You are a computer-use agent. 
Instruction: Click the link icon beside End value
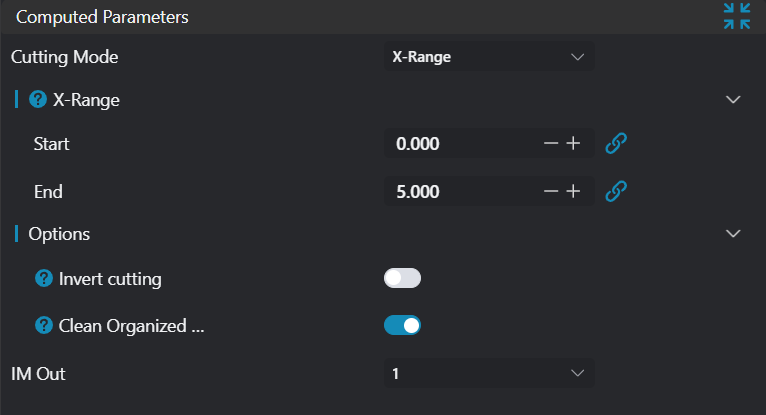tap(617, 190)
